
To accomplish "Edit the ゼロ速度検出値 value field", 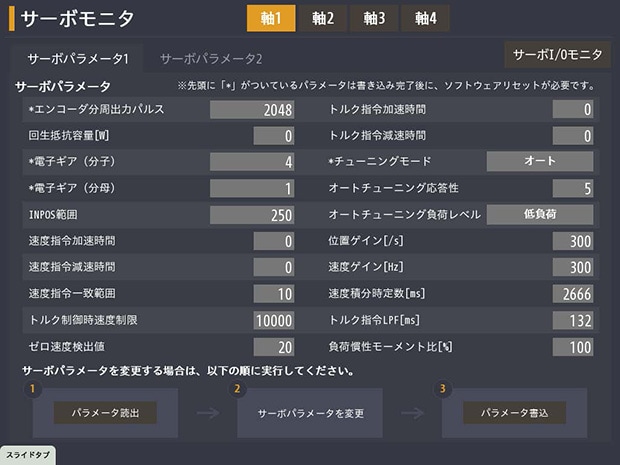I will [273, 346].
